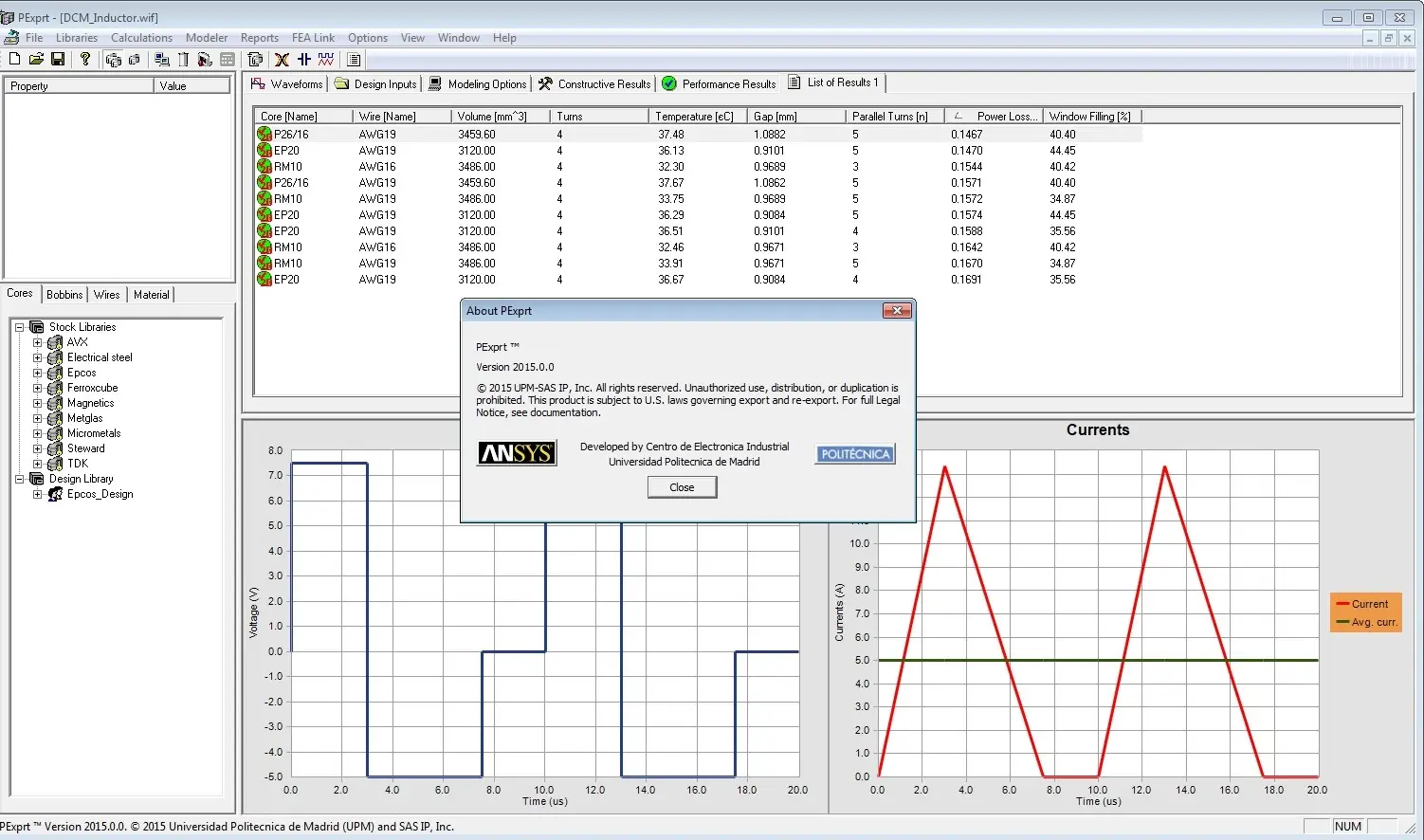Click the waveform zigzag toolbar icon
The image size is (1424, 840).
326,59
